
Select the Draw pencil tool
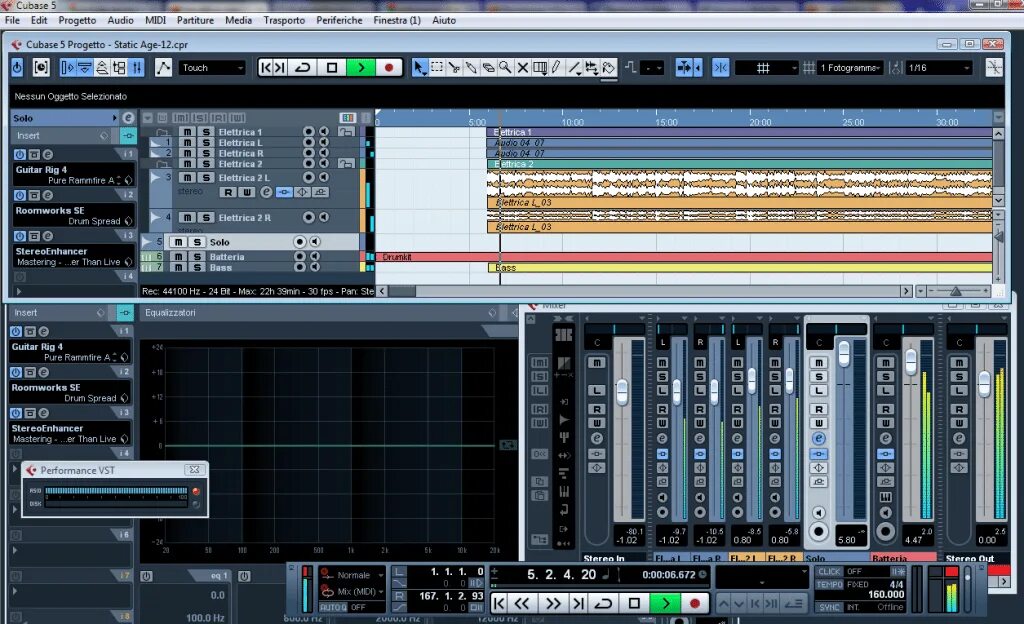[556, 67]
